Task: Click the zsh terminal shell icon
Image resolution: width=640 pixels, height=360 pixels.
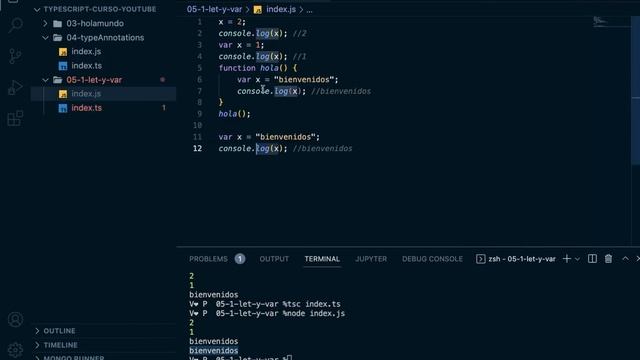Action: [x=480, y=259]
